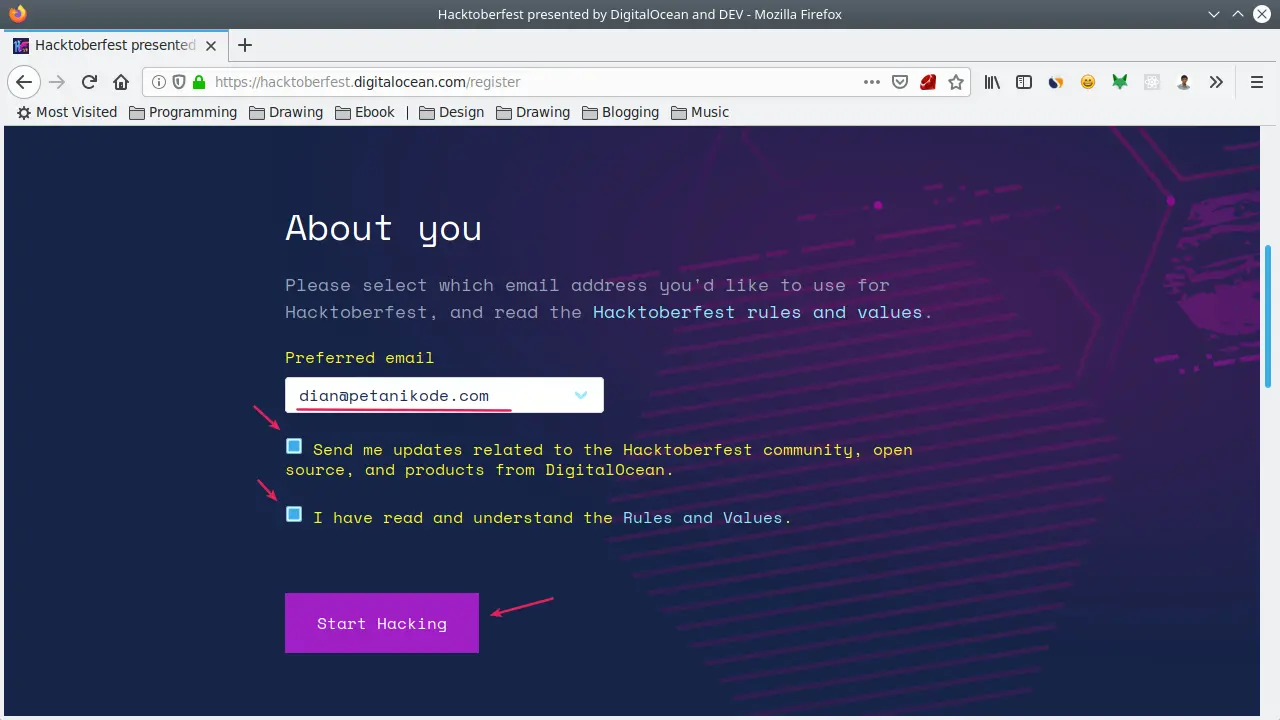Open Drawing folder between Programming and Ebook
This screenshot has width=1280, height=720.
tap(285, 112)
